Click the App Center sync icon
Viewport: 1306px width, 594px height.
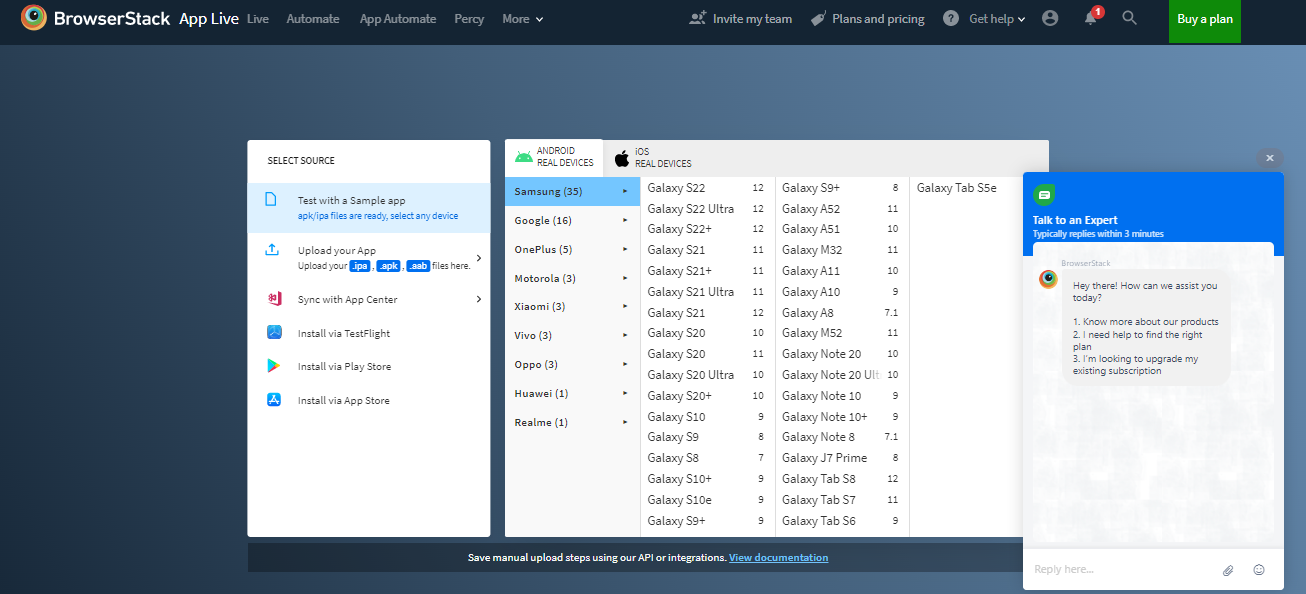274,299
